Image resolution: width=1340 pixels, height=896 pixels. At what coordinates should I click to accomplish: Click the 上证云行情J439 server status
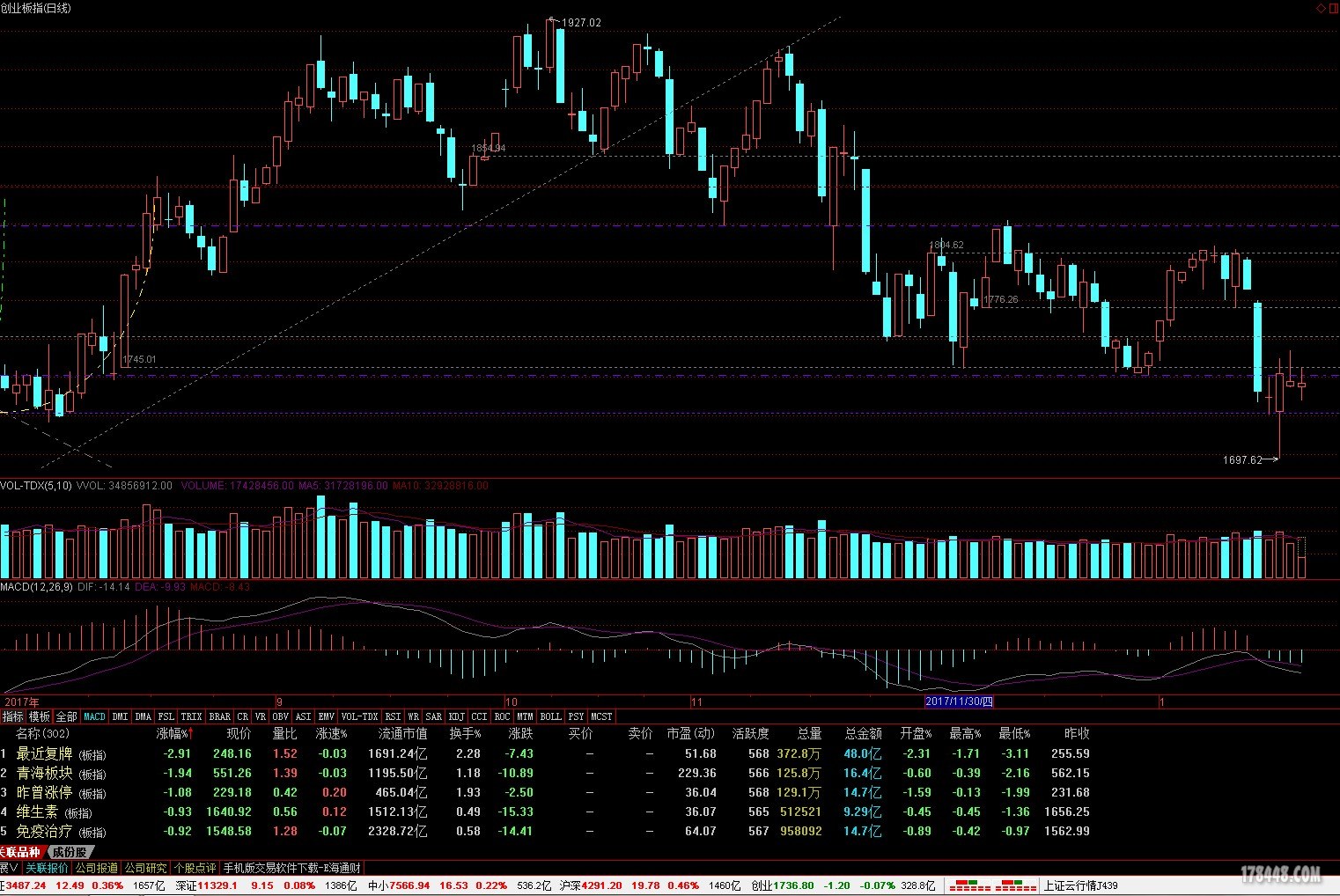point(1080,885)
